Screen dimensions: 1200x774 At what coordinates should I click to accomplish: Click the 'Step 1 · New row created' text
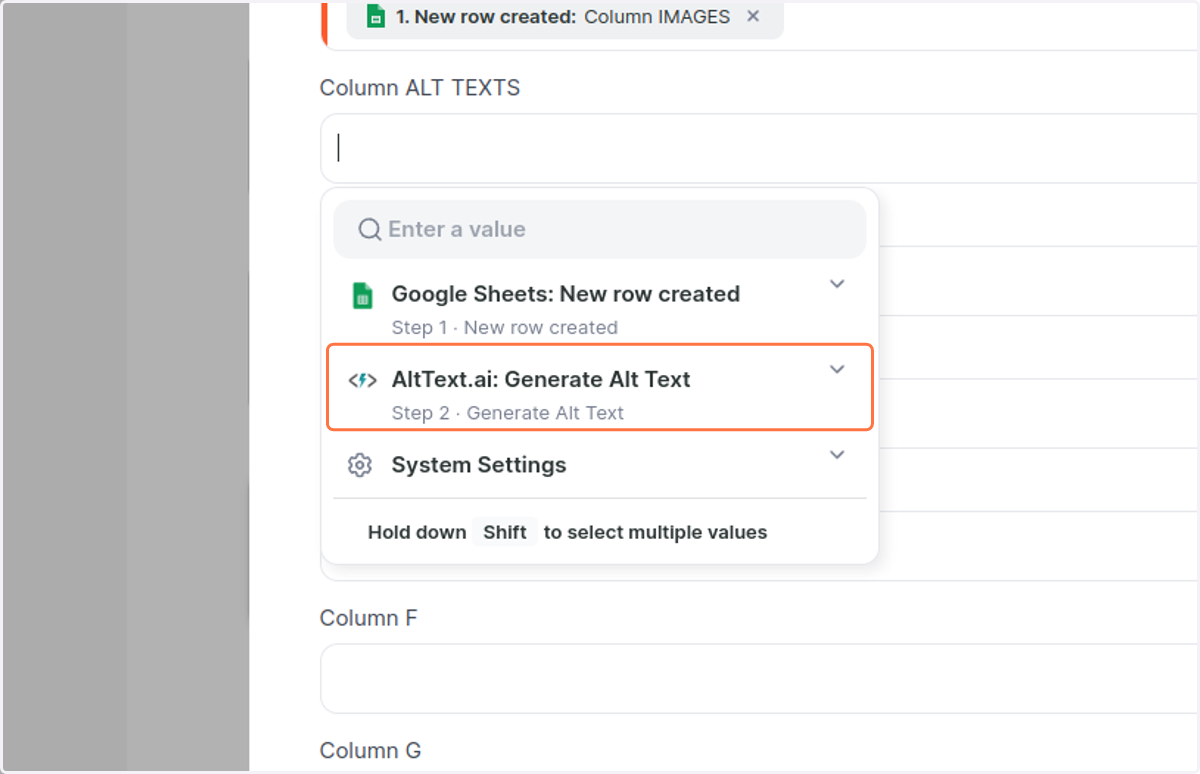(505, 328)
